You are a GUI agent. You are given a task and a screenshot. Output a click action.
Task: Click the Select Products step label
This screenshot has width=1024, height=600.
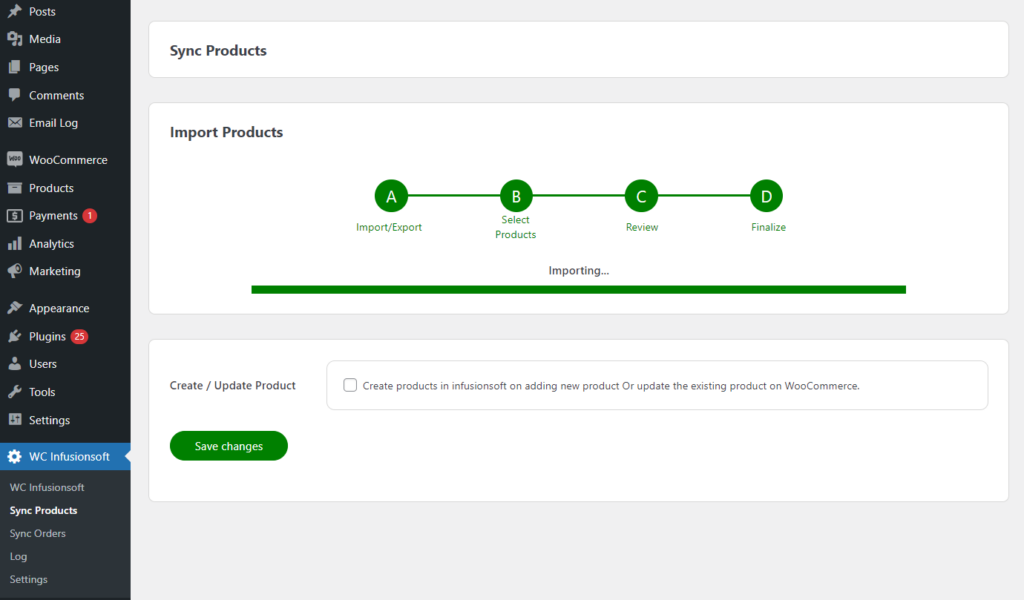[515, 227]
